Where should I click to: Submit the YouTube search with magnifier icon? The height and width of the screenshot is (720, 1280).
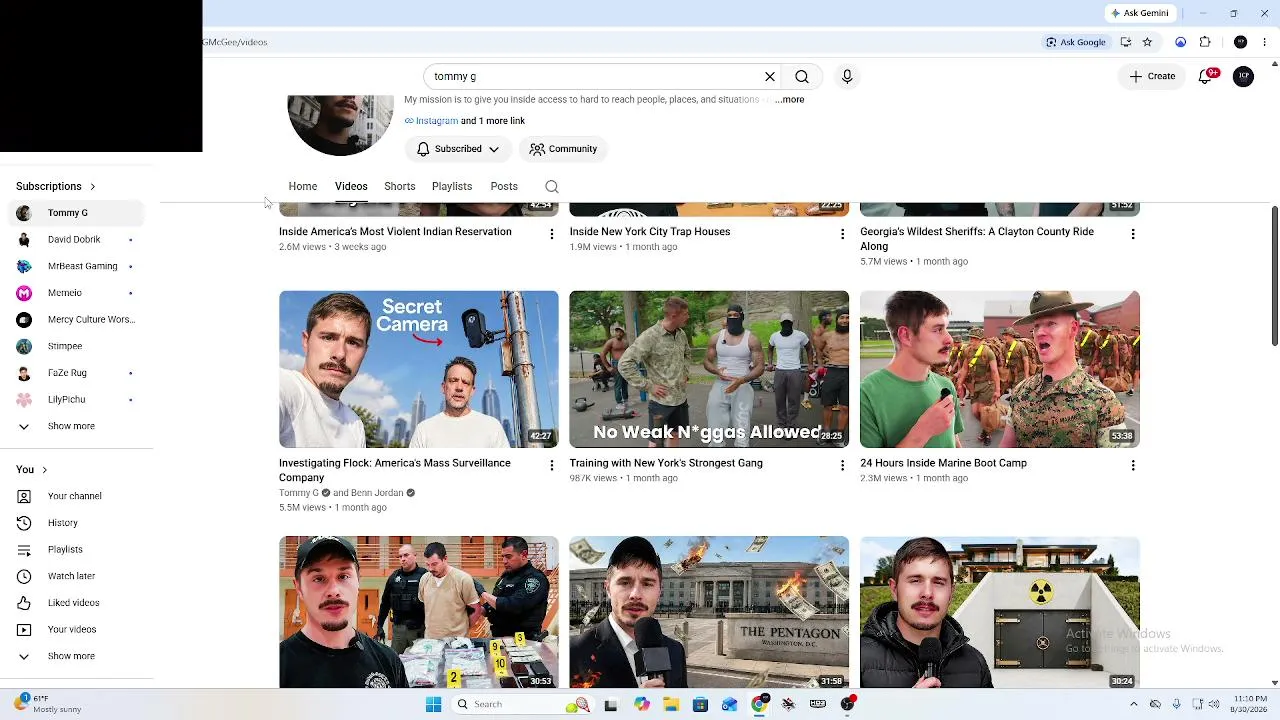[802, 76]
